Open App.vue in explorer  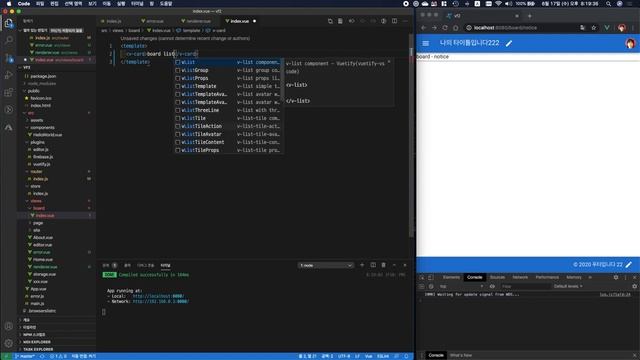(39, 289)
